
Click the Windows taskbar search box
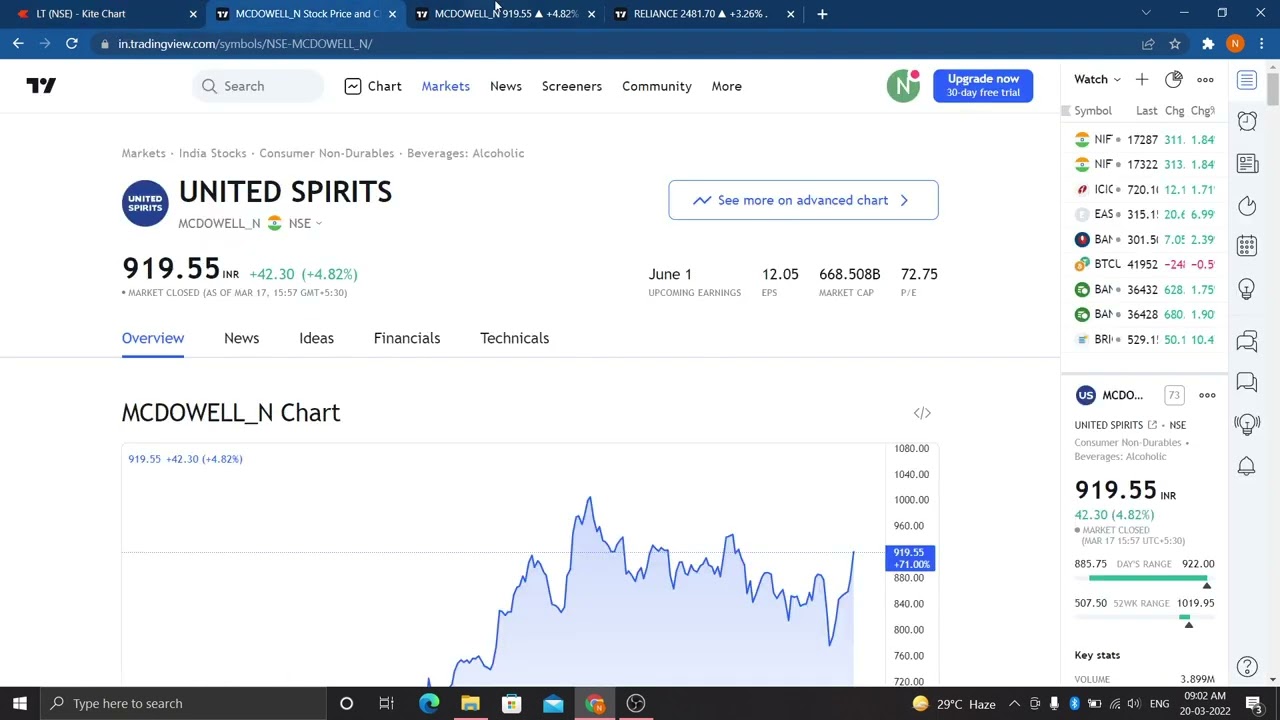coord(184,703)
